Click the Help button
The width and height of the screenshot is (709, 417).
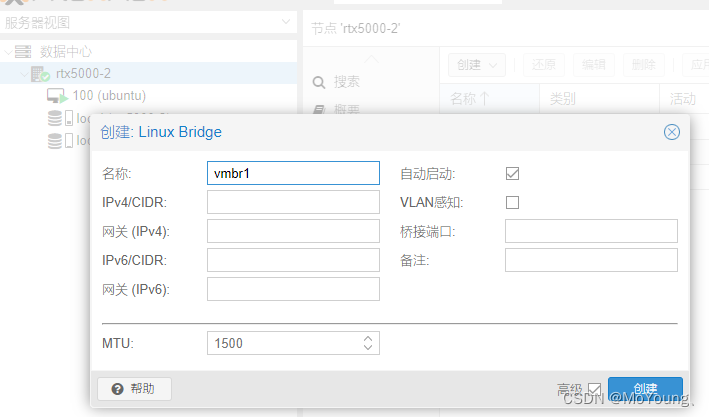(x=135, y=389)
